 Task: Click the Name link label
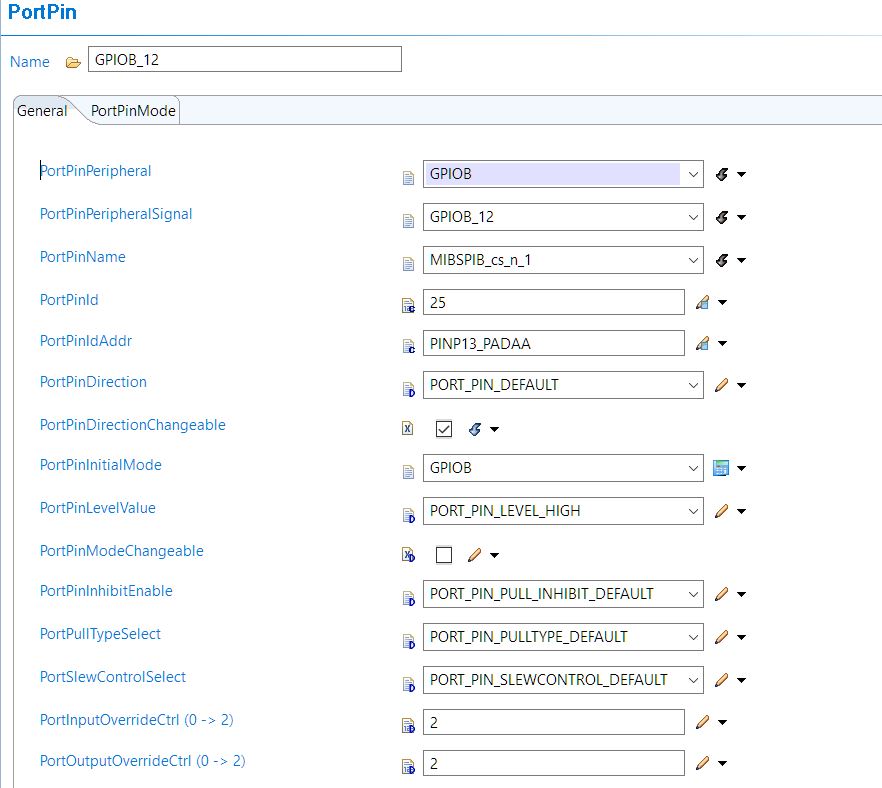(x=30, y=62)
